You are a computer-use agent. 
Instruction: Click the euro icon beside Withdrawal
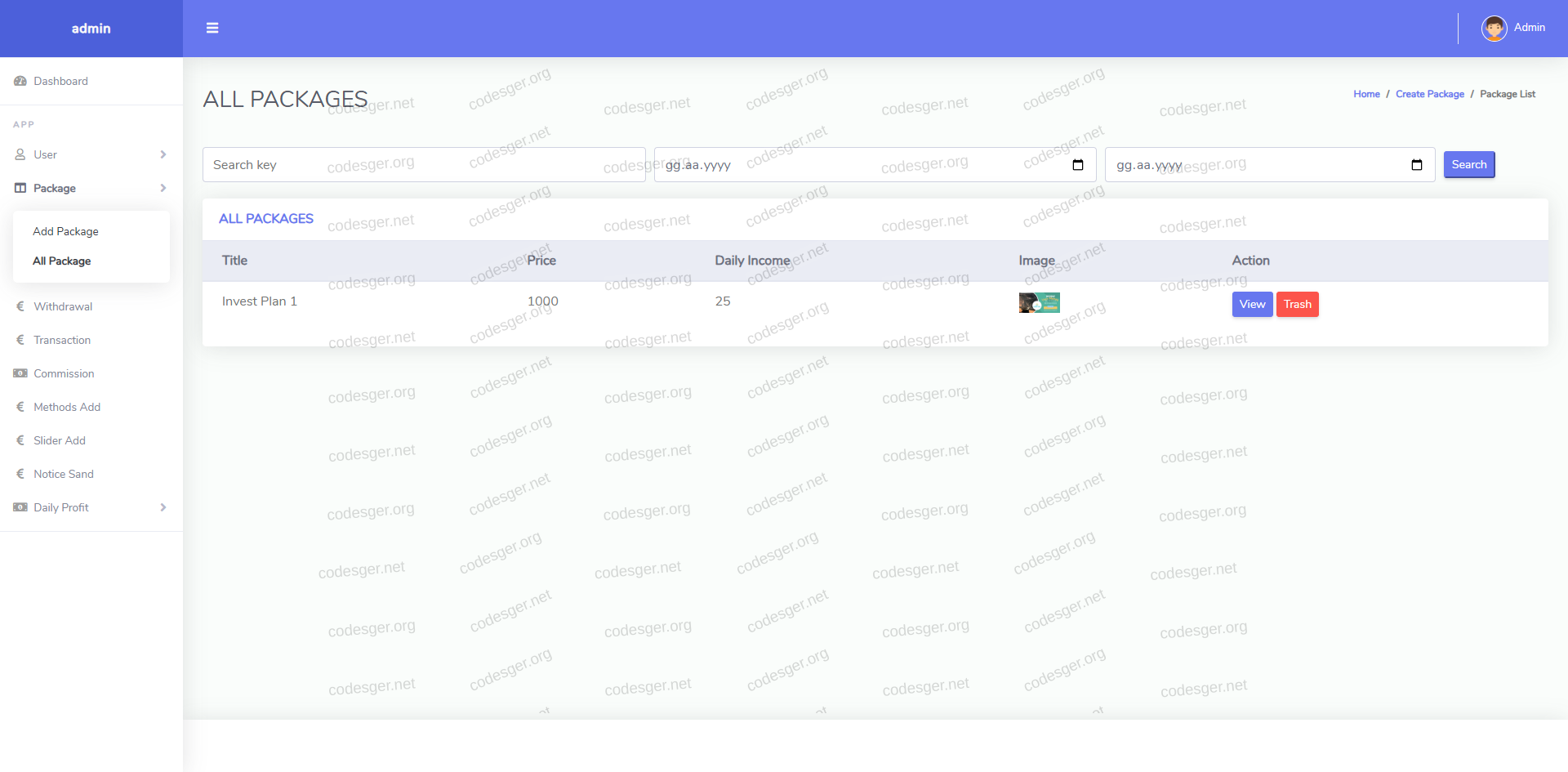(20, 306)
